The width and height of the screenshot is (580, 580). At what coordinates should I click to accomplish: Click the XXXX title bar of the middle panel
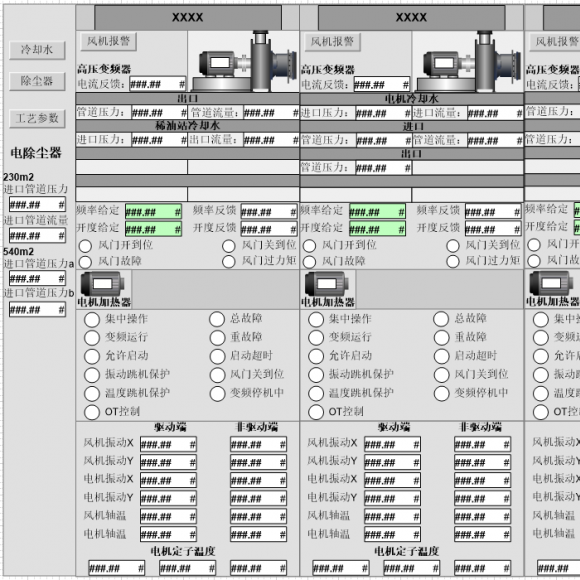[412, 17]
